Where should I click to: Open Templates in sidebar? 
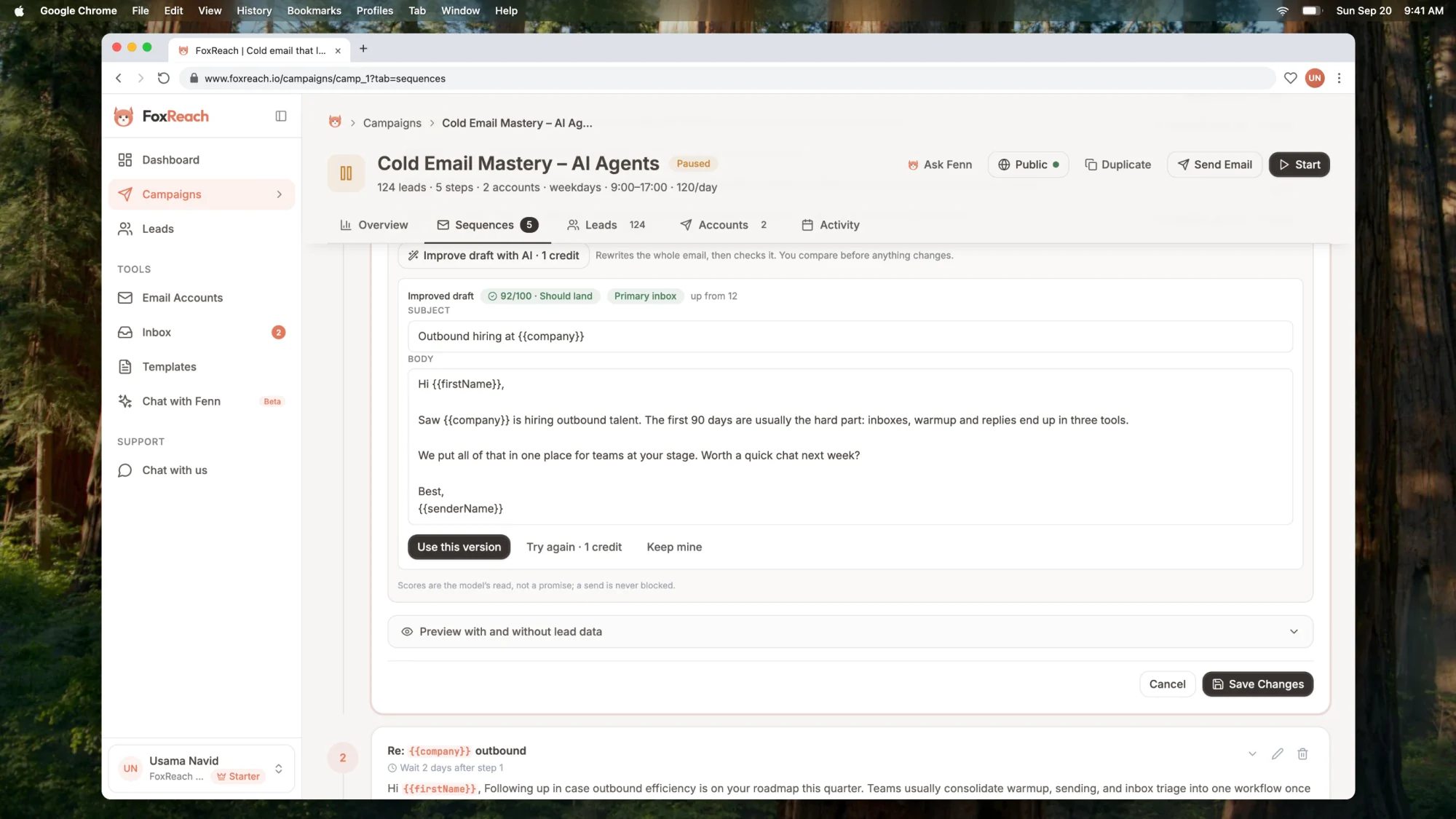pyautogui.click(x=201, y=367)
